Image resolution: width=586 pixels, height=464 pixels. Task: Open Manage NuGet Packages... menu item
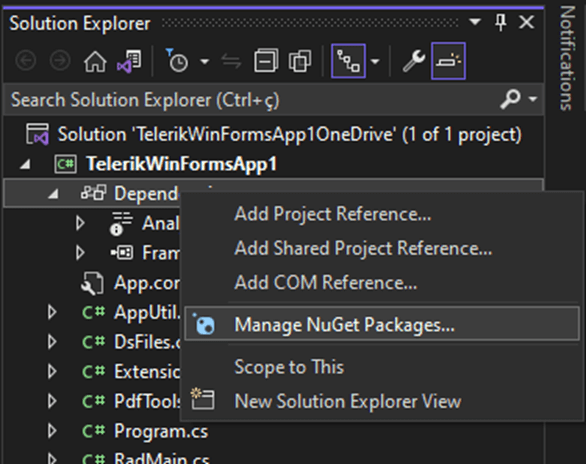[x=381, y=324]
